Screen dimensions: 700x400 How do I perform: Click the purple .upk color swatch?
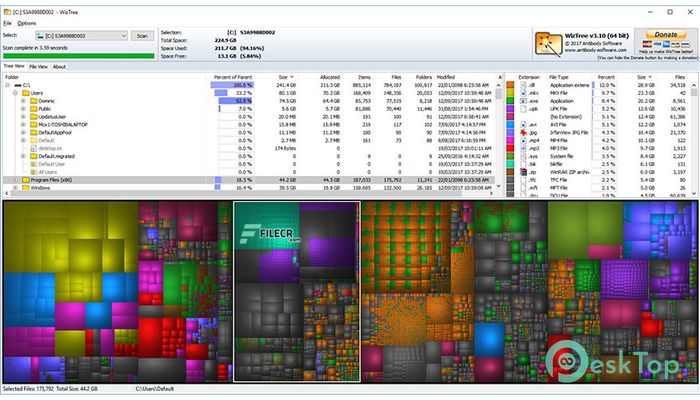pyautogui.click(x=510, y=109)
